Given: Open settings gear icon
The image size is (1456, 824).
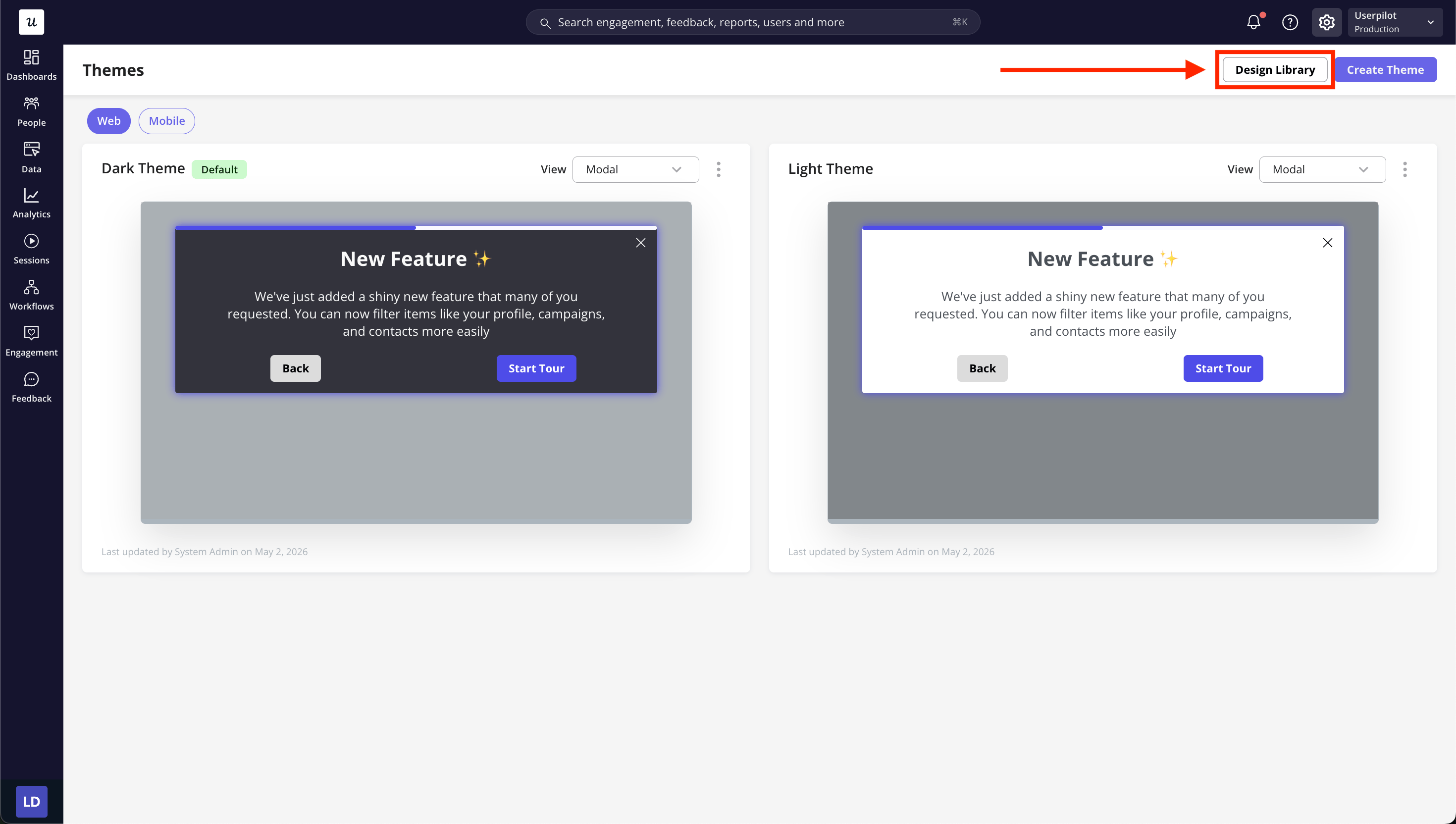Looking at the screenshot, I should pos(1326,22).
